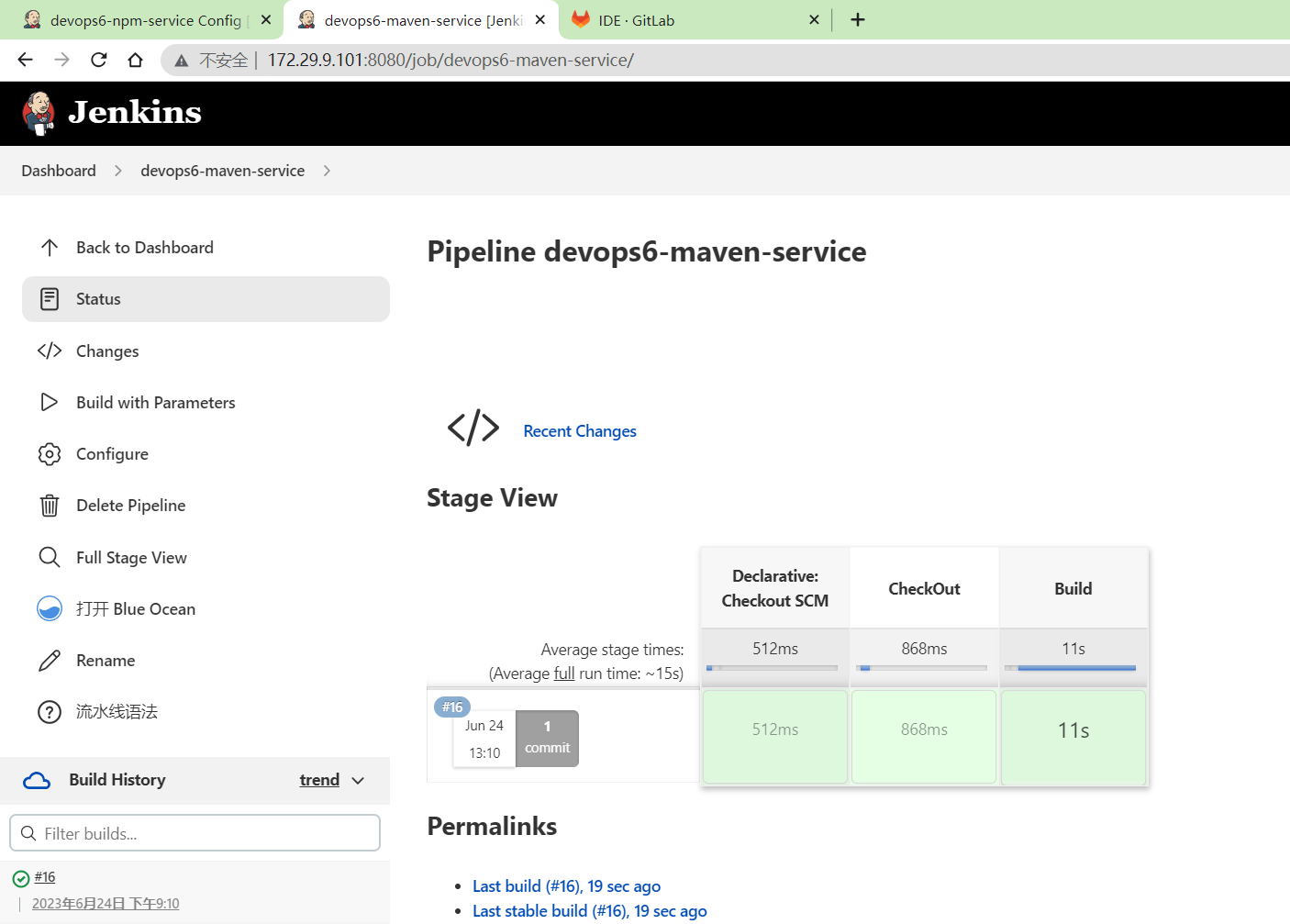Screen dimensions: 1290x924
Task: Click the 868ms green stage cell
Action: 924,737
